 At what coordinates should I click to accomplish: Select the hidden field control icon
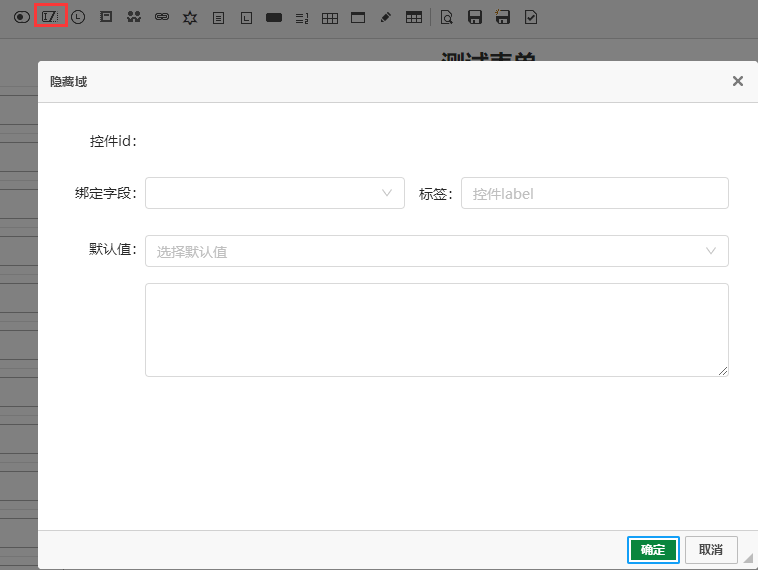50,17
